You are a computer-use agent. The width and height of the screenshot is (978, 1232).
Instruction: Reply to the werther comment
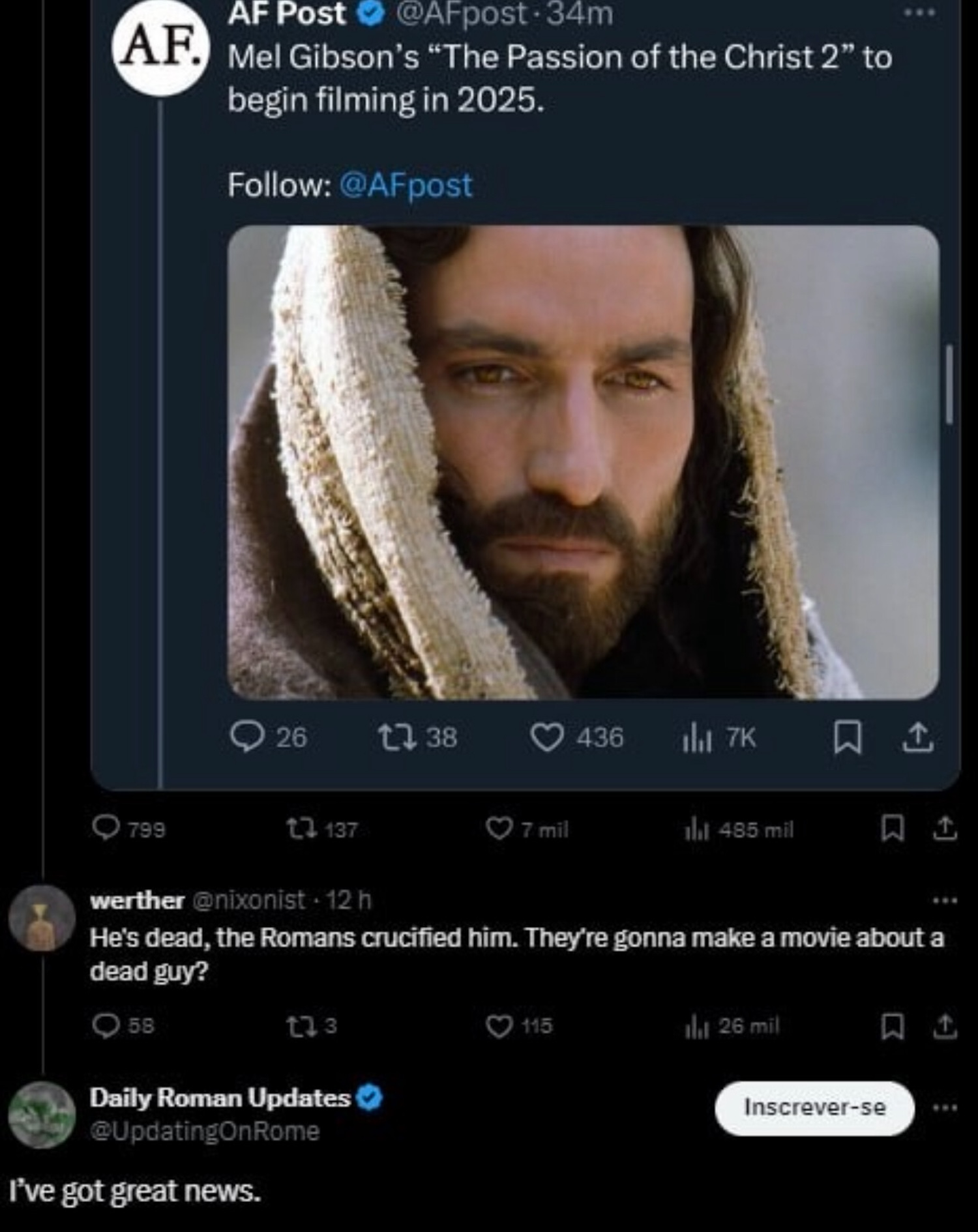click(x=106, y=1027)
